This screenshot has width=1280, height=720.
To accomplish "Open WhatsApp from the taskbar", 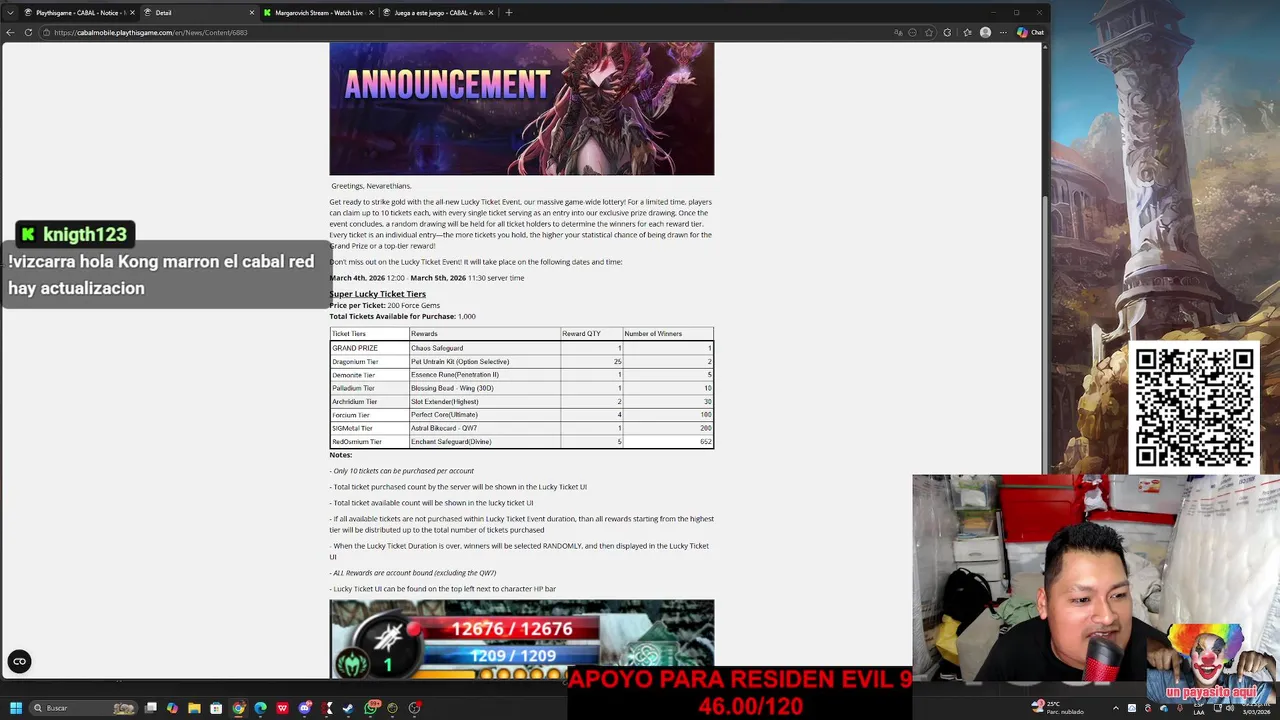I will pyautogui.click(x=371, y=707).
